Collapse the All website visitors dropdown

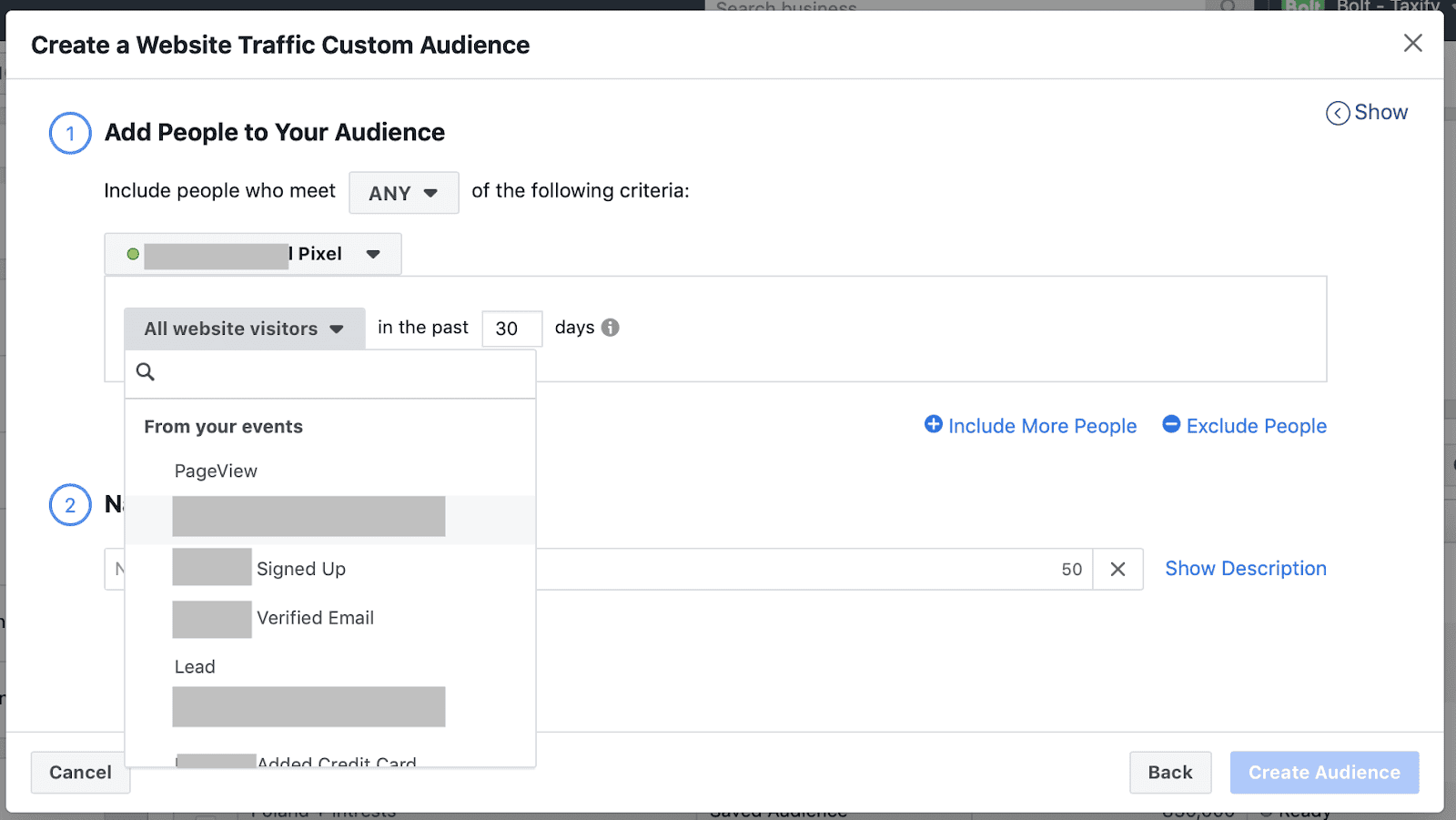(x=245, y=329)
